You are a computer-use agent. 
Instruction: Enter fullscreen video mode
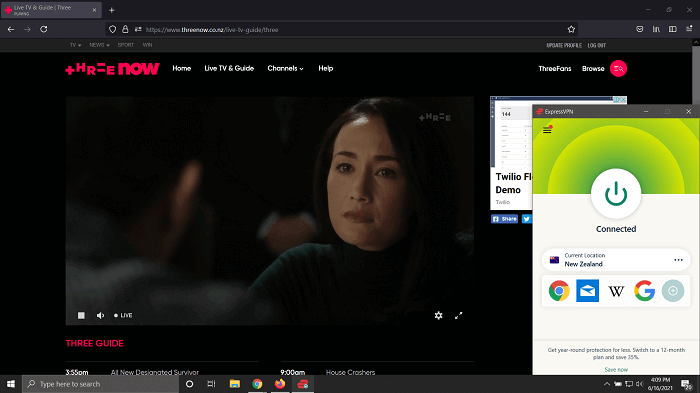[458, 315]
